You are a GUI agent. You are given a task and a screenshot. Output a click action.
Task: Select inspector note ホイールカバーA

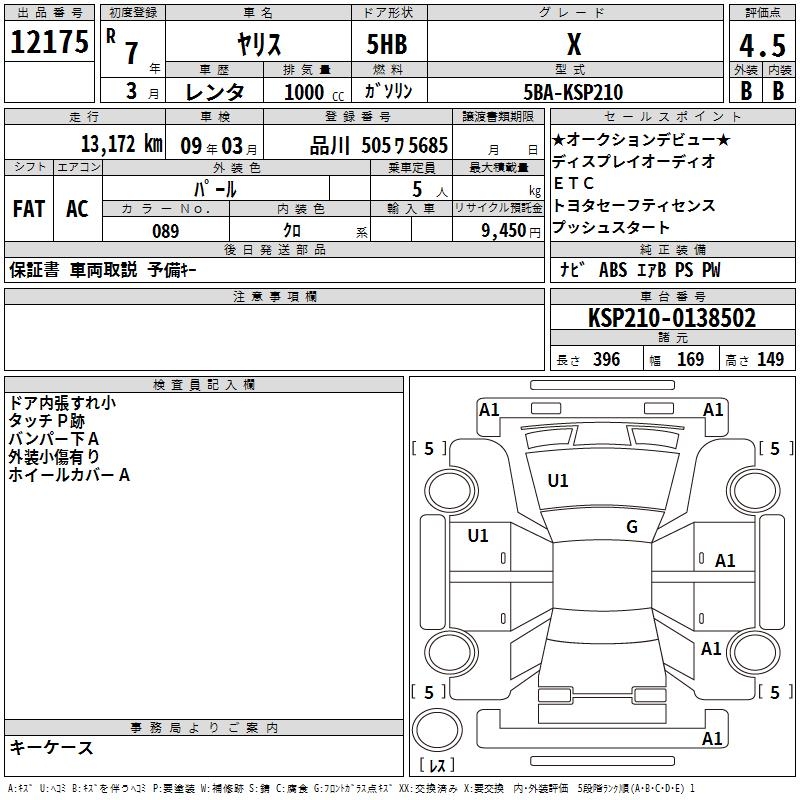(69, 475)
